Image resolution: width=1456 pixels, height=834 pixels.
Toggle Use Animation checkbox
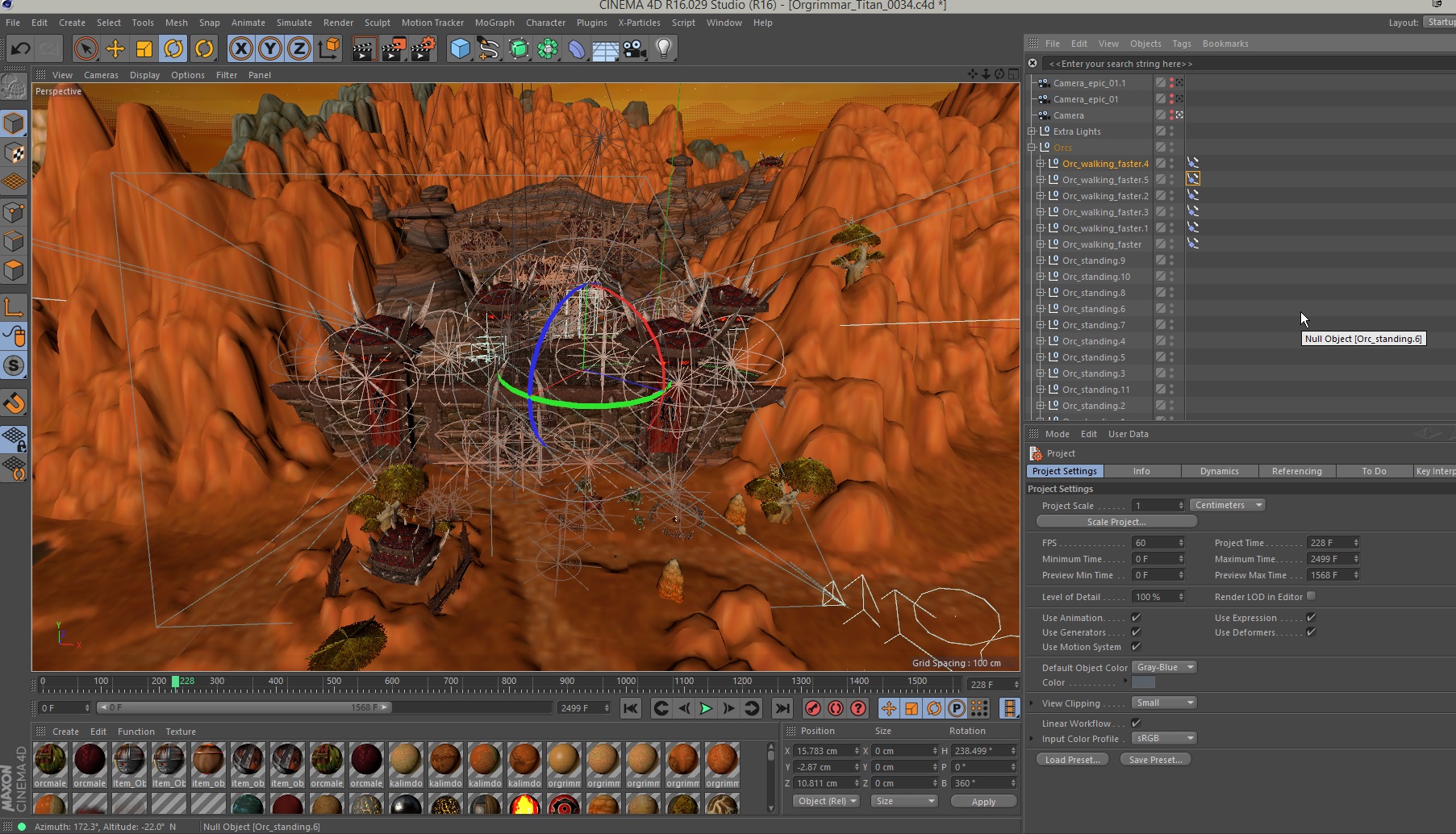tap(1136, 618)
